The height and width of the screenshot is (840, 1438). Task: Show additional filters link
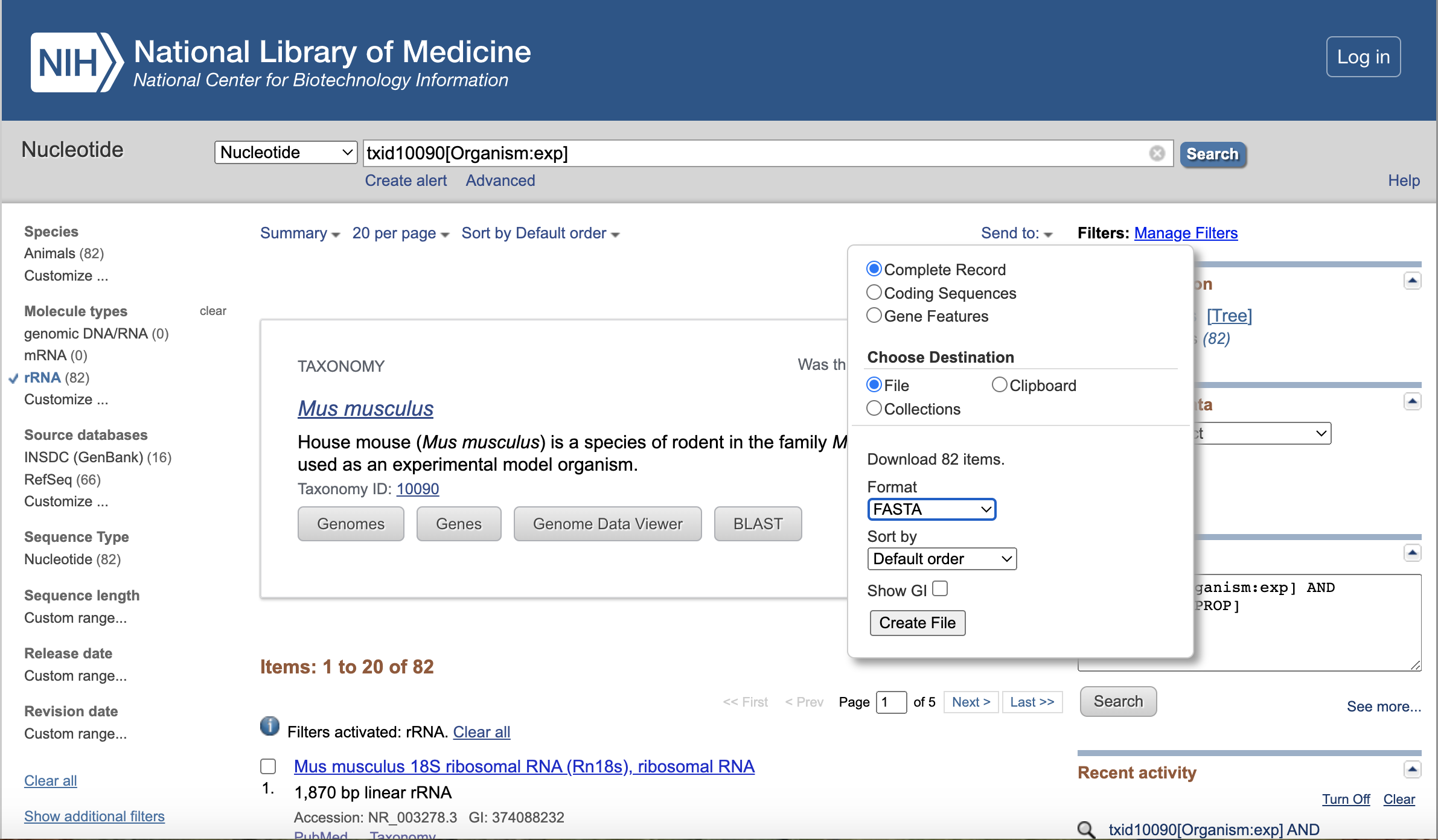(x=94, y=816)
